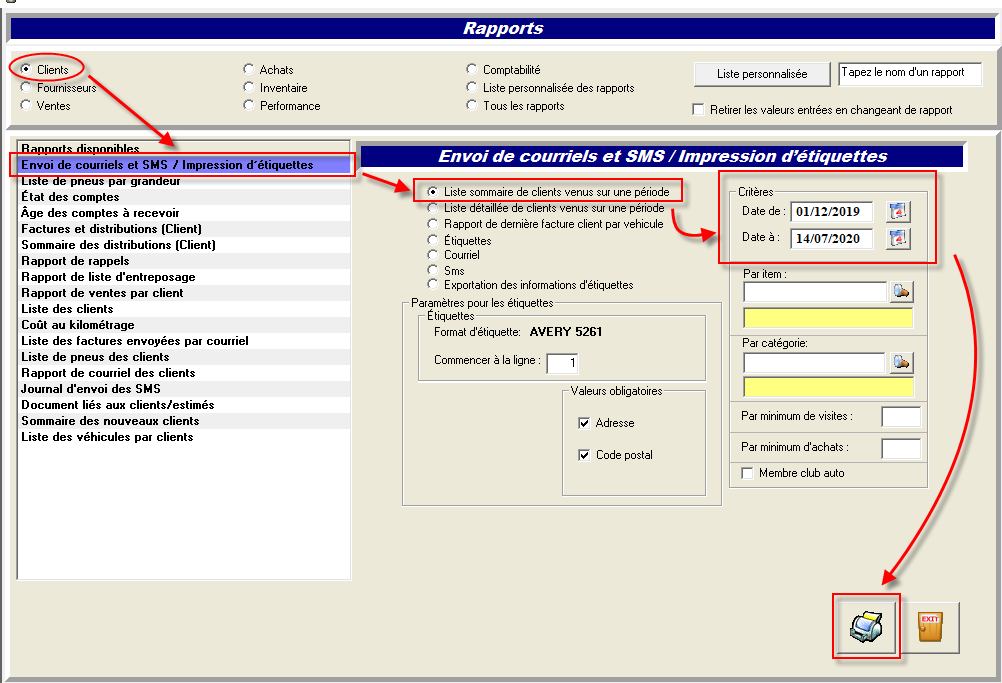Select Liste des factures envoyées par courriel
This screenshot has height=683, width=1002.
point(184,341)
